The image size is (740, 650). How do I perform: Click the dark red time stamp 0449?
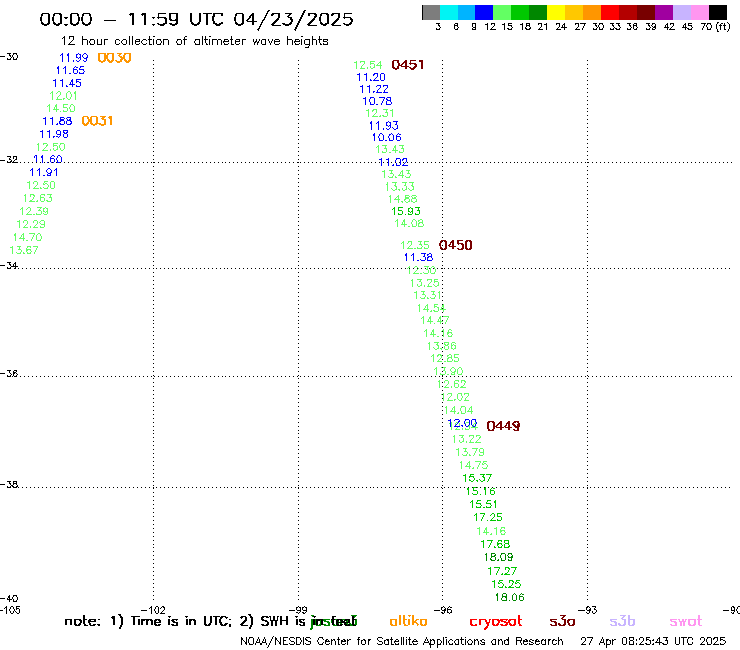(503, 426)
